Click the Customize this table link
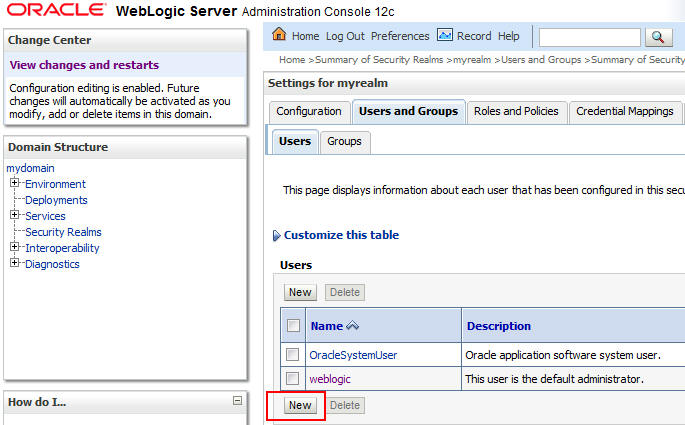 click(x=341, y=235)
